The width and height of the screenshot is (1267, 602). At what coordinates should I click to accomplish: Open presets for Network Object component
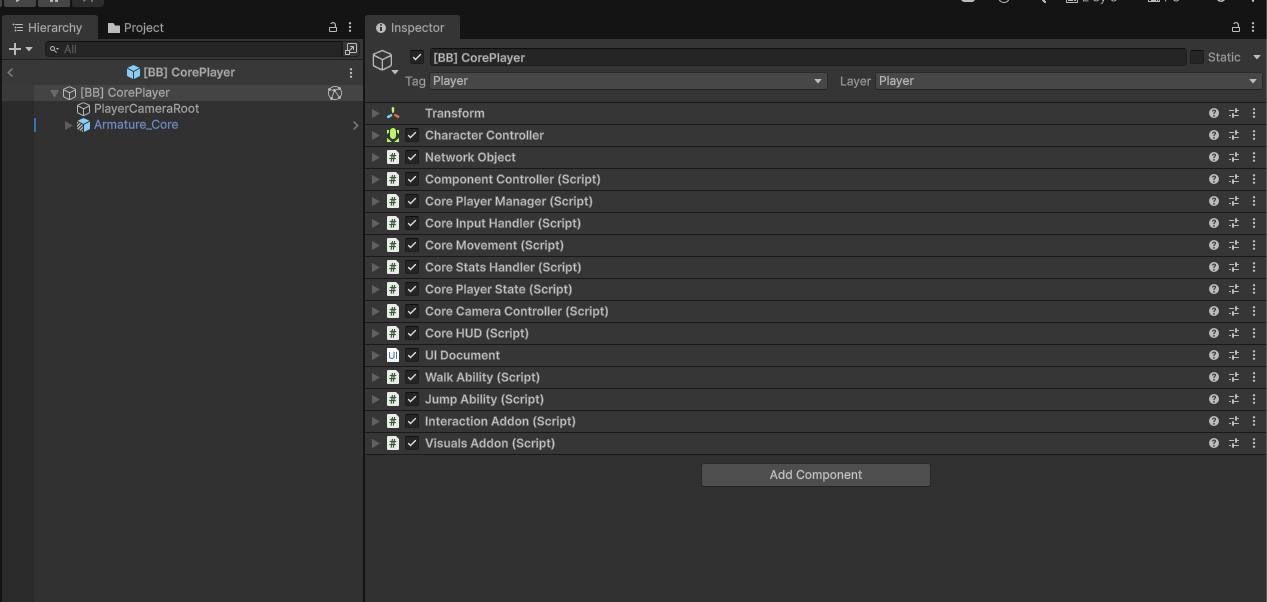pyautogui.click(x=1233, y=157)
